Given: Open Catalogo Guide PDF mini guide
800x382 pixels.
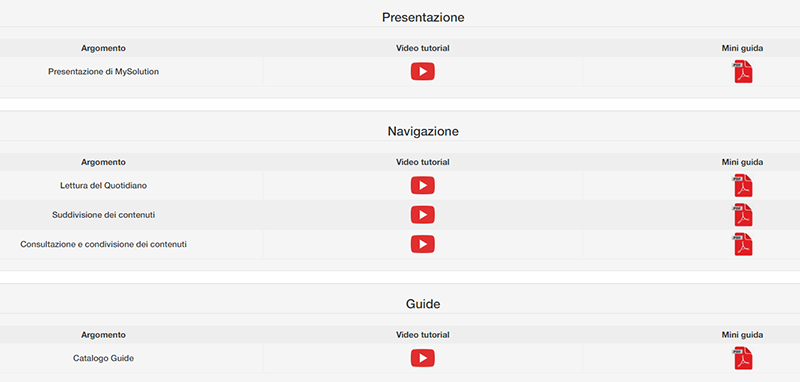Looking at the screenshot, I should coord(743,358).
